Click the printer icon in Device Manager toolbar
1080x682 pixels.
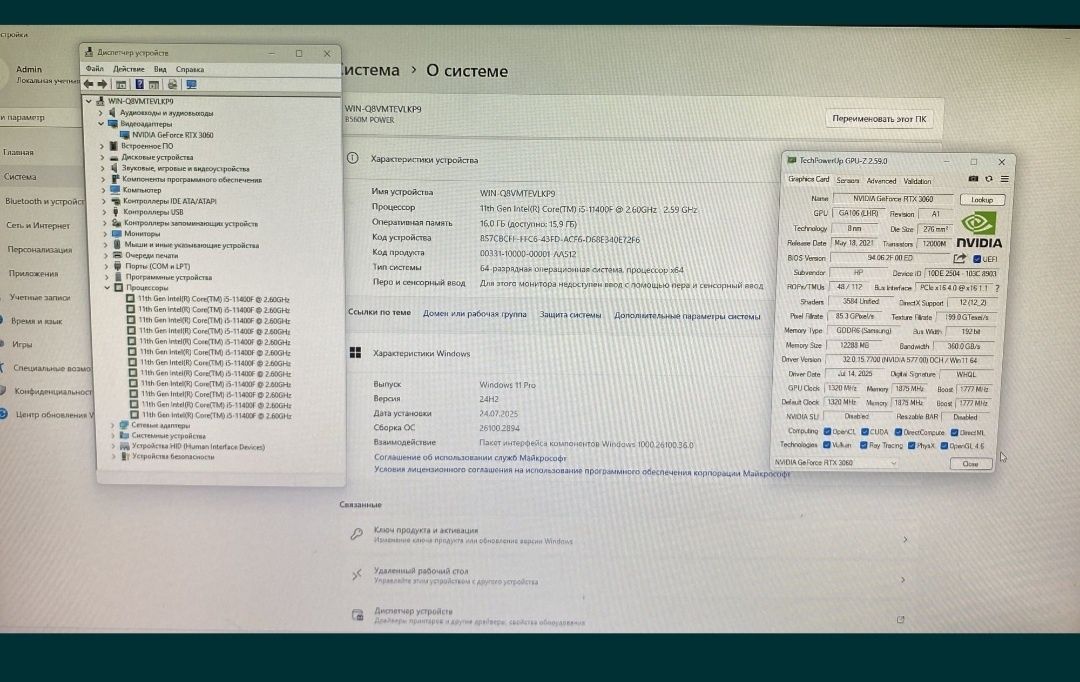point(172,84)
